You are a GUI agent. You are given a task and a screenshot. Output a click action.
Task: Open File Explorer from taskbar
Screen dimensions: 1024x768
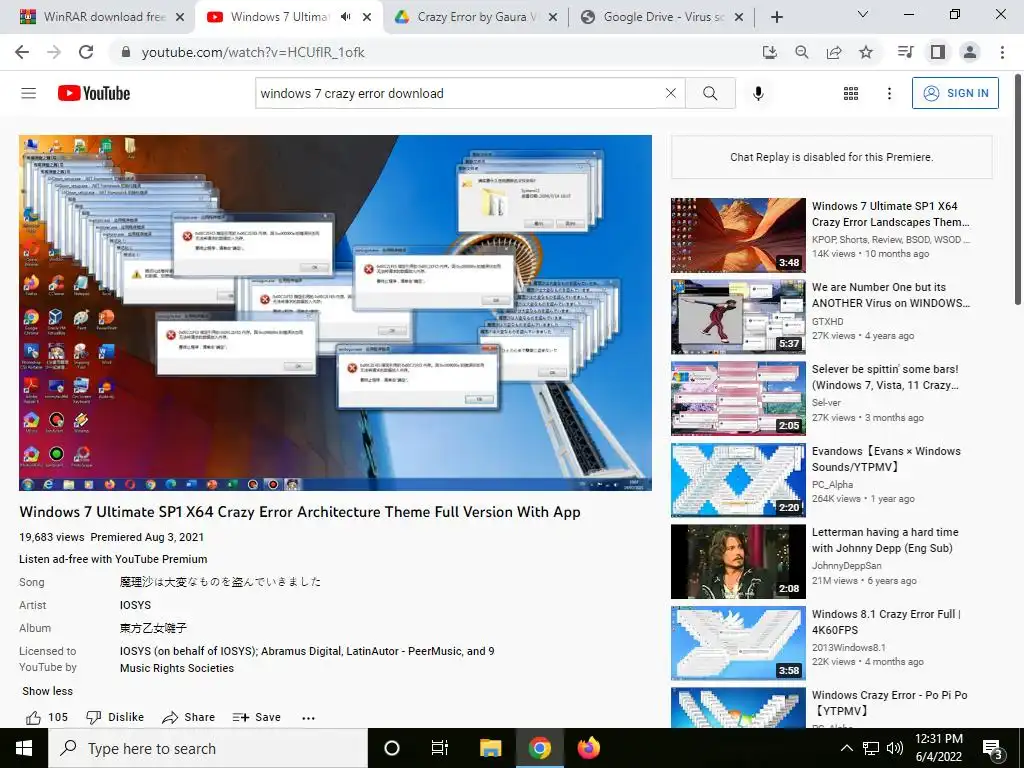click(x=490, y=748)
